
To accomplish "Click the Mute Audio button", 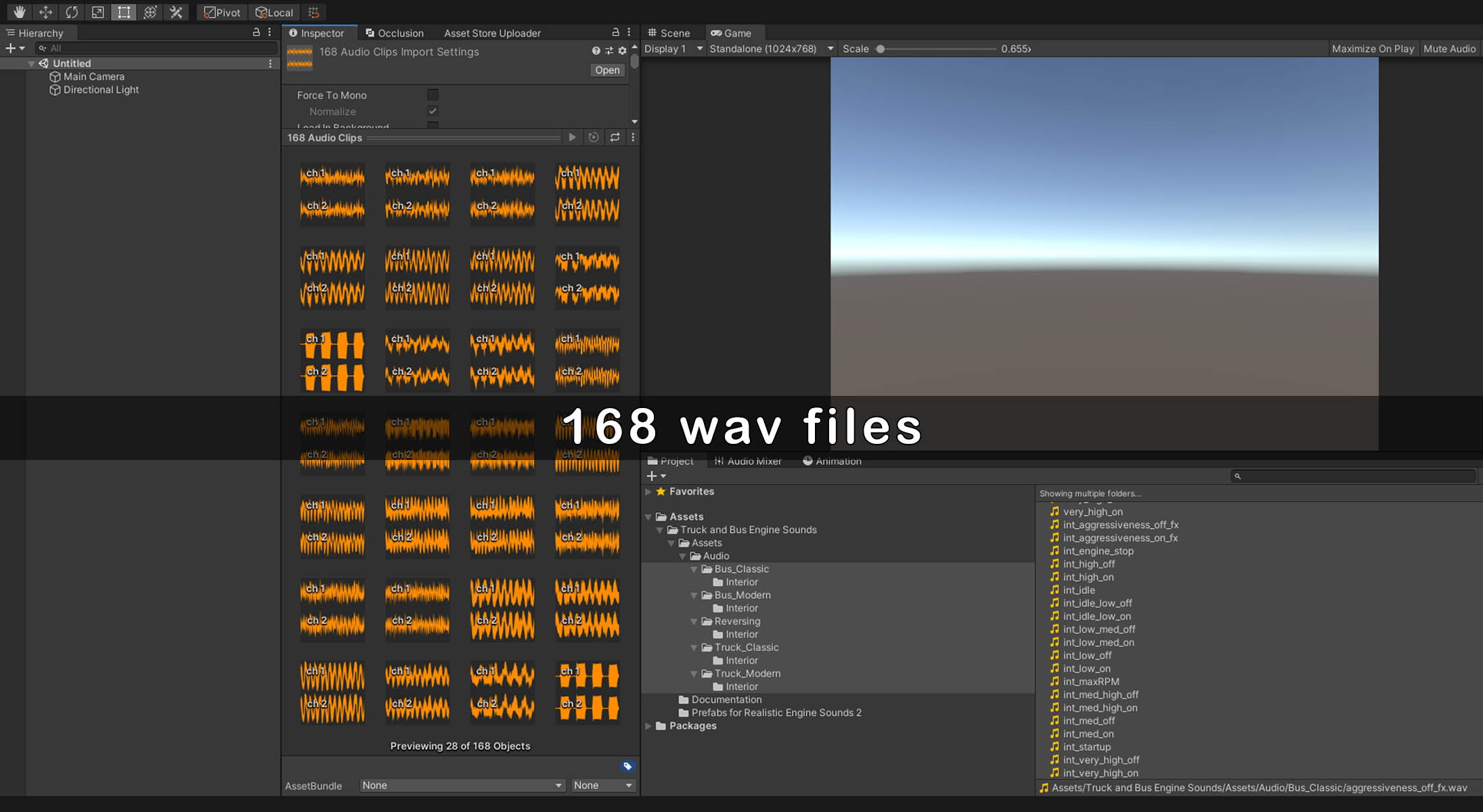I will point(1449,49).
